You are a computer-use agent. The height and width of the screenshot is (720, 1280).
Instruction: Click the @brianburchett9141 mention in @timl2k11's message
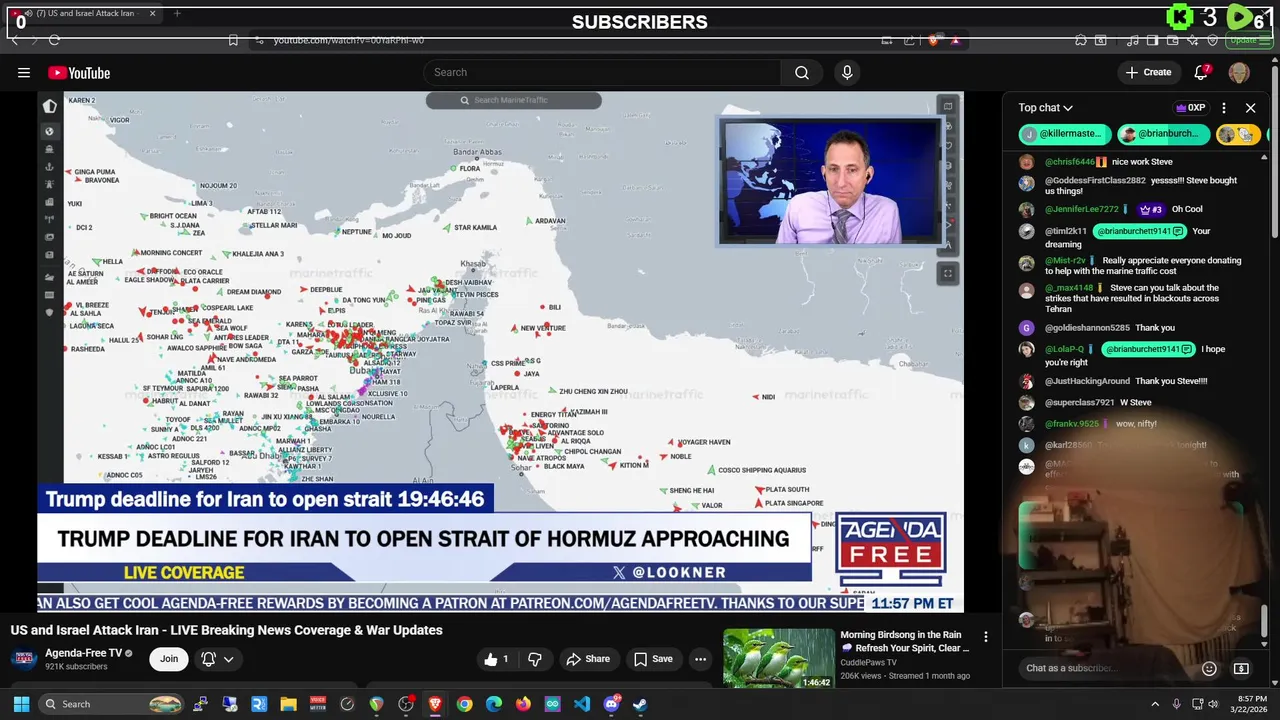[x=1140, y=231]
